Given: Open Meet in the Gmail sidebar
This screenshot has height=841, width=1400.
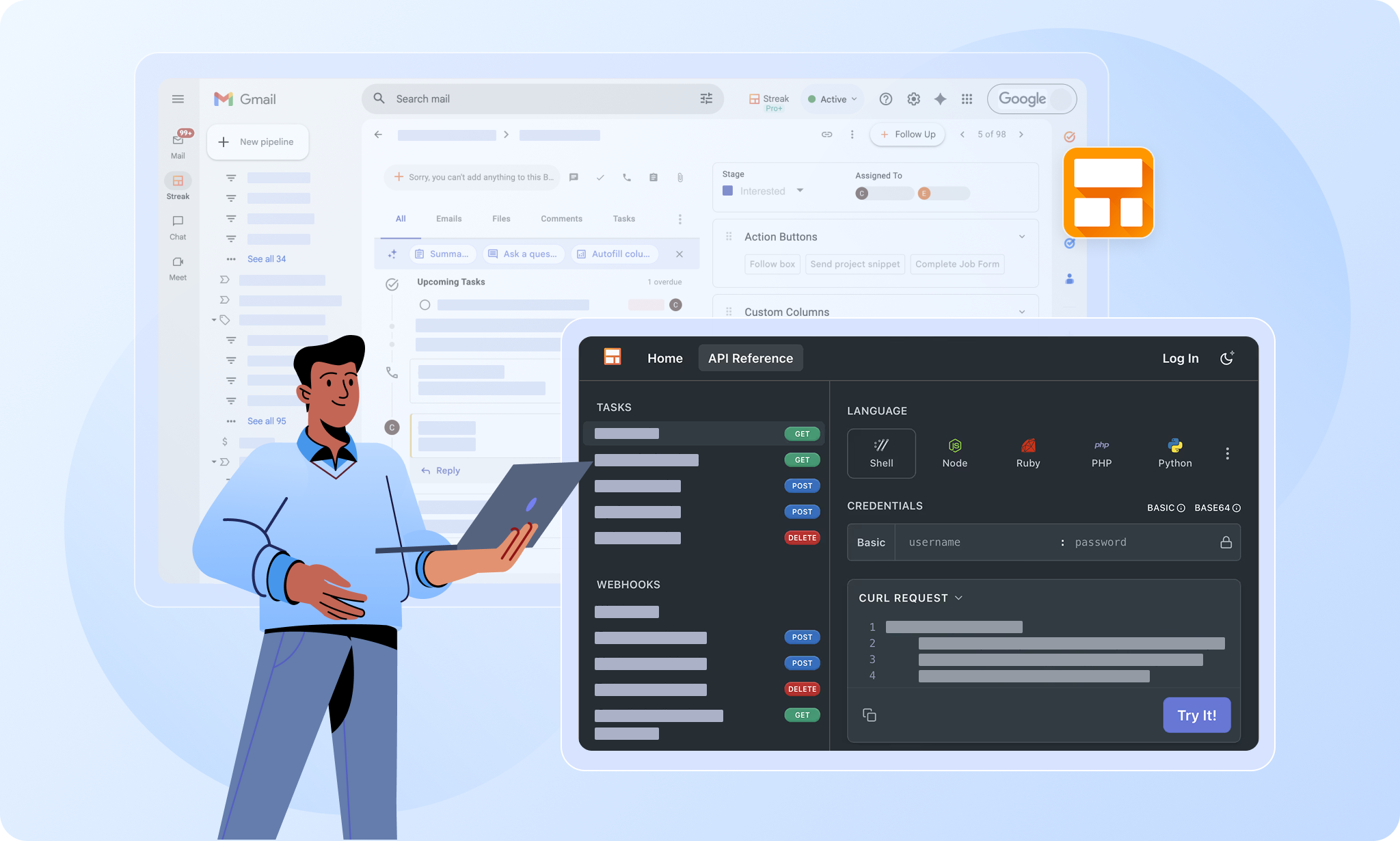Looking at the screenshot, I should (178, 268).
